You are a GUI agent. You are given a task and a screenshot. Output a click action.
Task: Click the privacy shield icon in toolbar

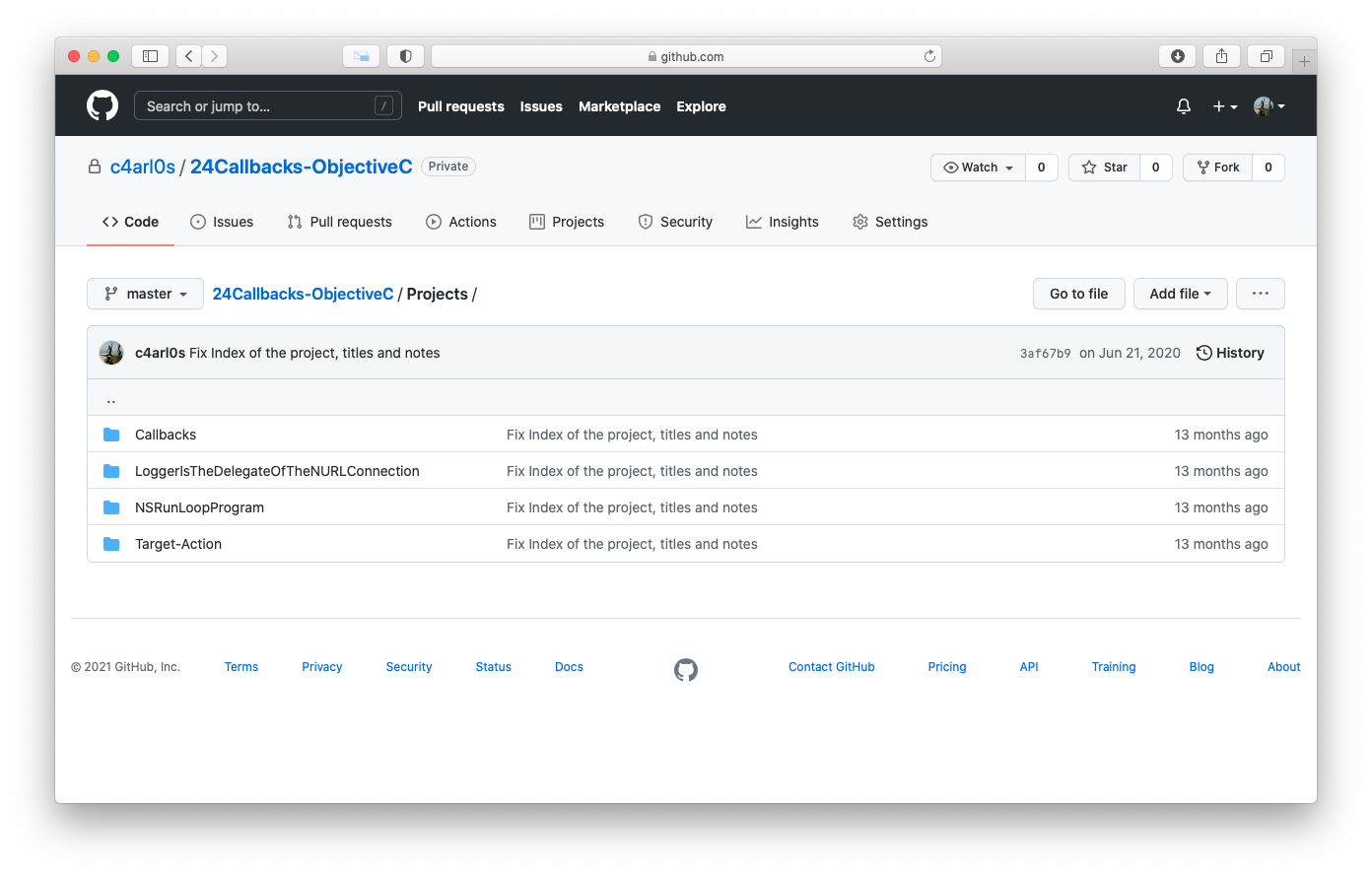(405, 56)
